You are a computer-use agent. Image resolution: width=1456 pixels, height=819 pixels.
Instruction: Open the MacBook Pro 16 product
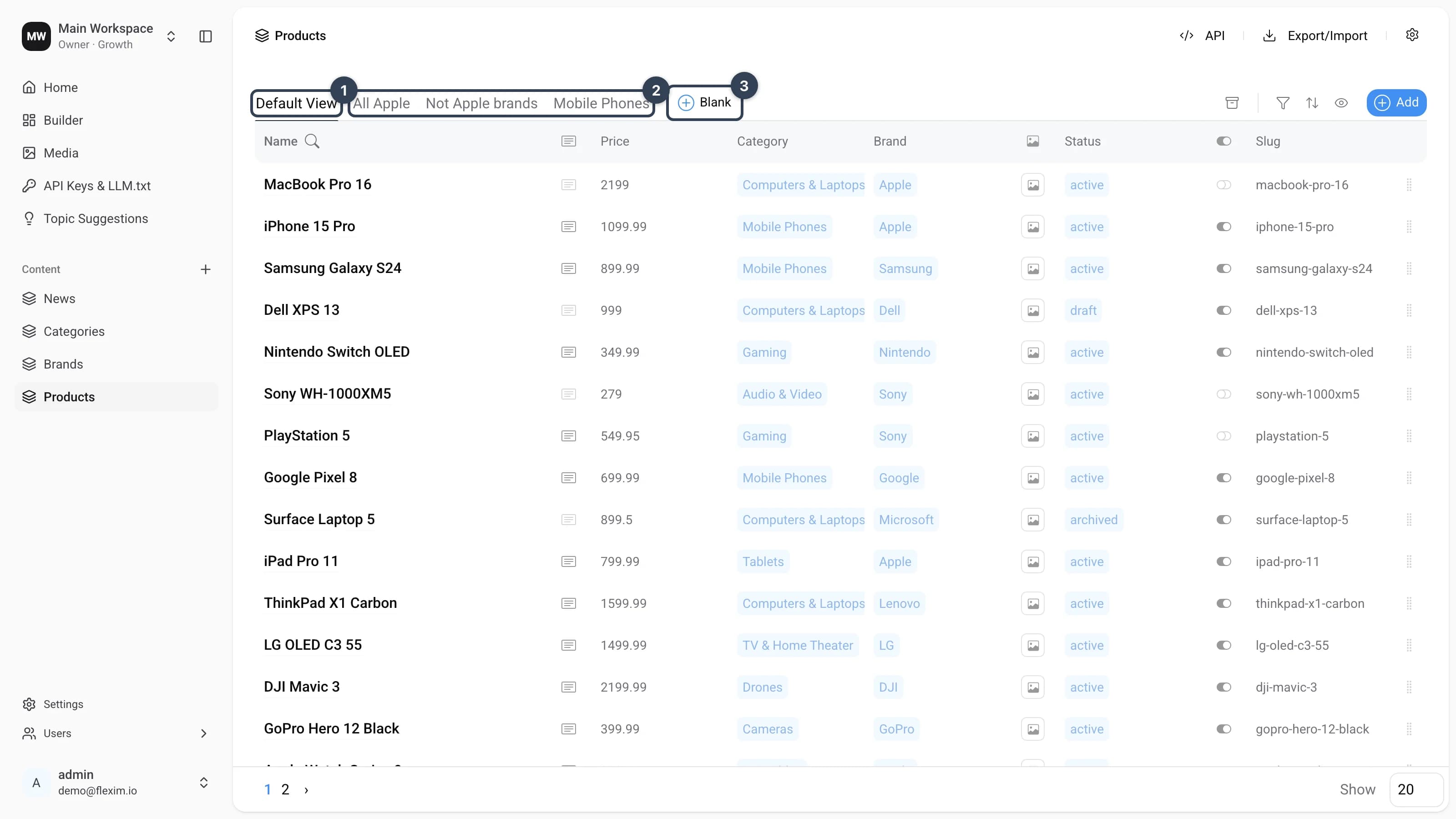click(x=318, y=184)
